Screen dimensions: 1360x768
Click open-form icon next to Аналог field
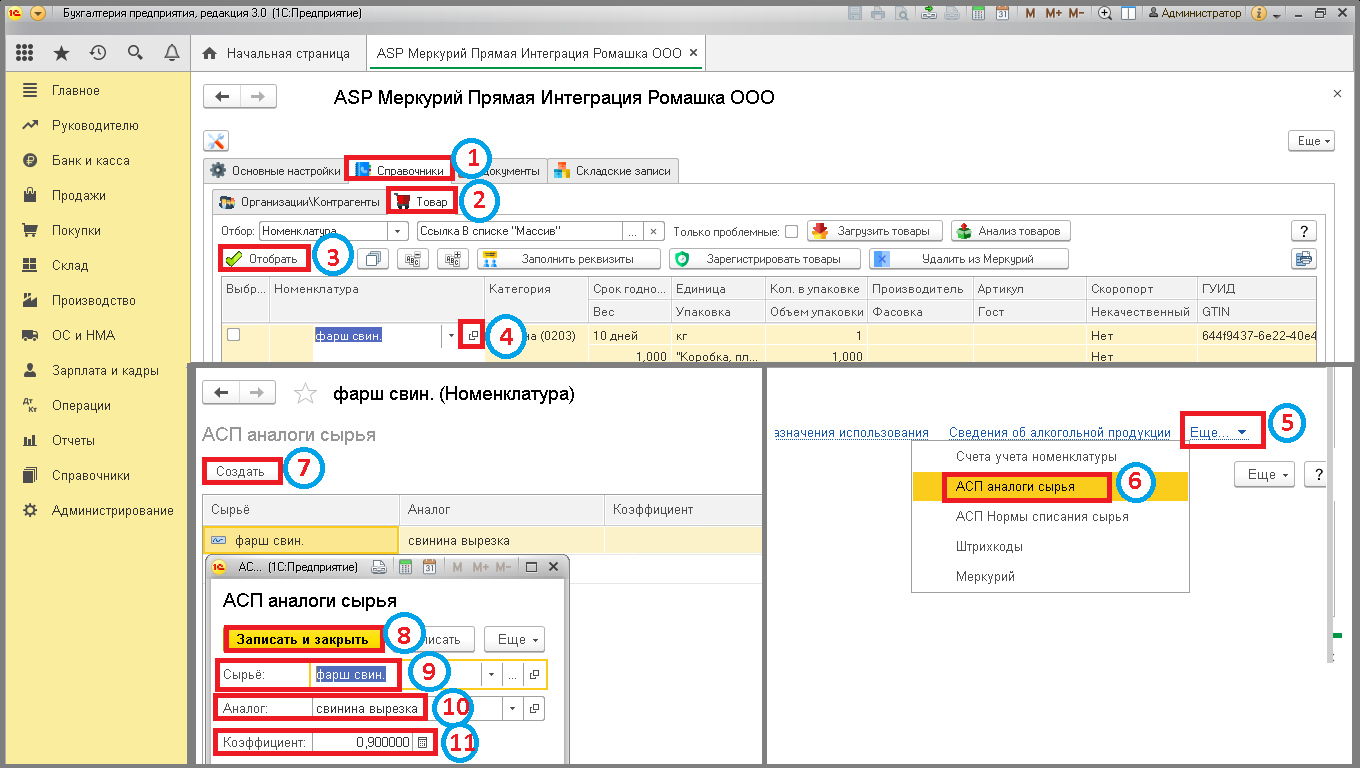(535, 708)
